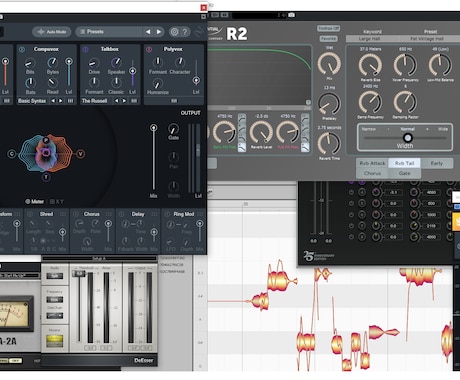Adjust the output Mix slider
Screen dimensions: 460x380
[154, 128]
